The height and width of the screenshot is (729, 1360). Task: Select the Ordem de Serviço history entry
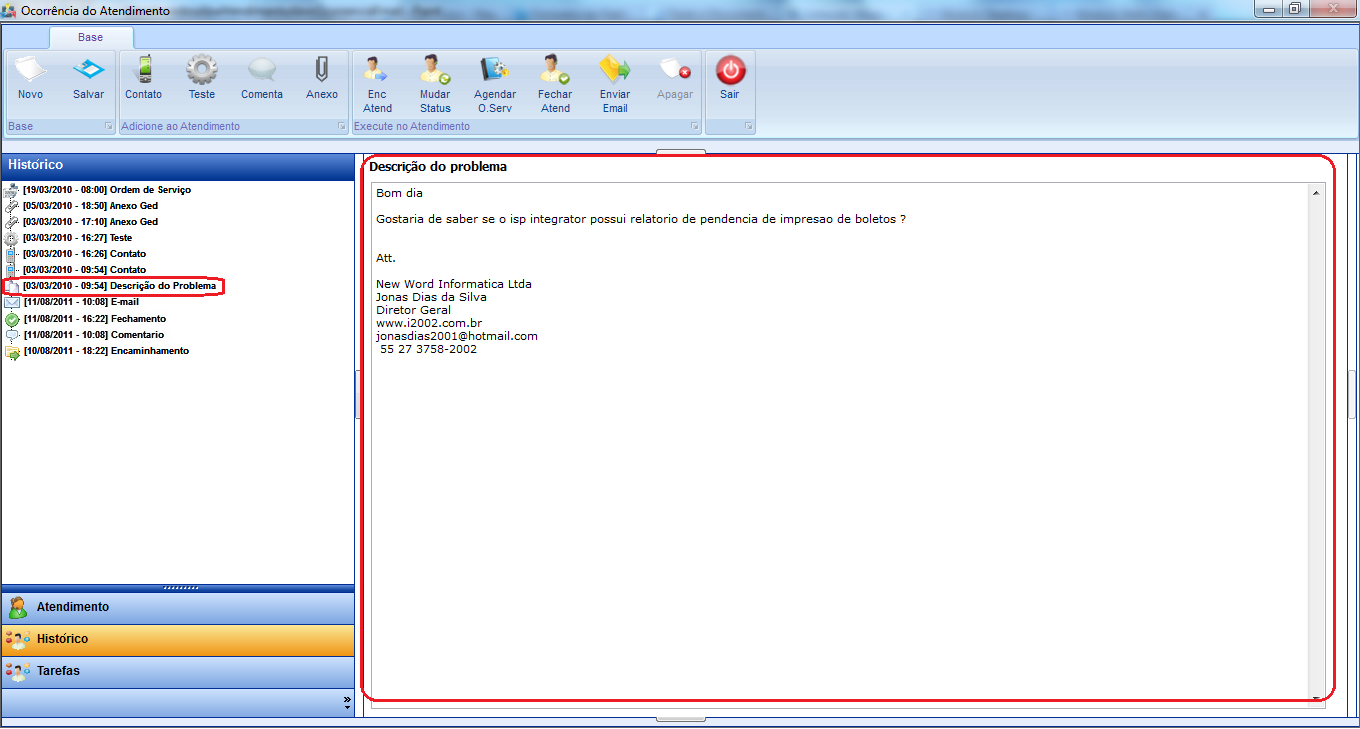(107, 190)
